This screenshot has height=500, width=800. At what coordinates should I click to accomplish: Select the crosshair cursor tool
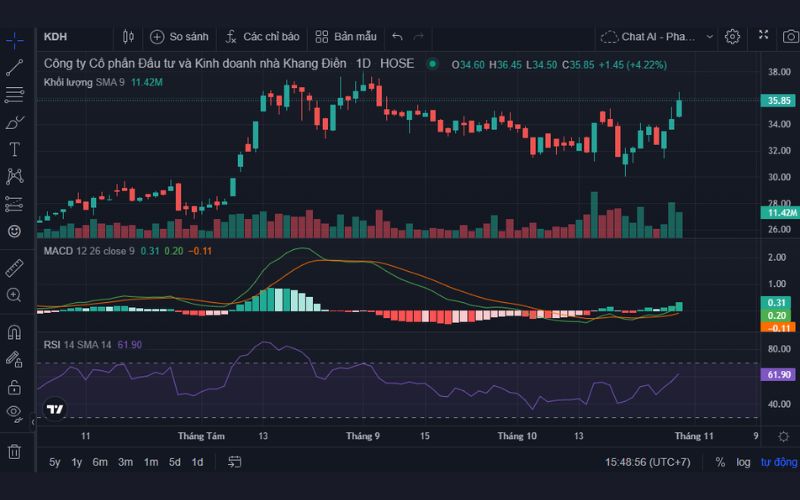click(x=15, y=41)
